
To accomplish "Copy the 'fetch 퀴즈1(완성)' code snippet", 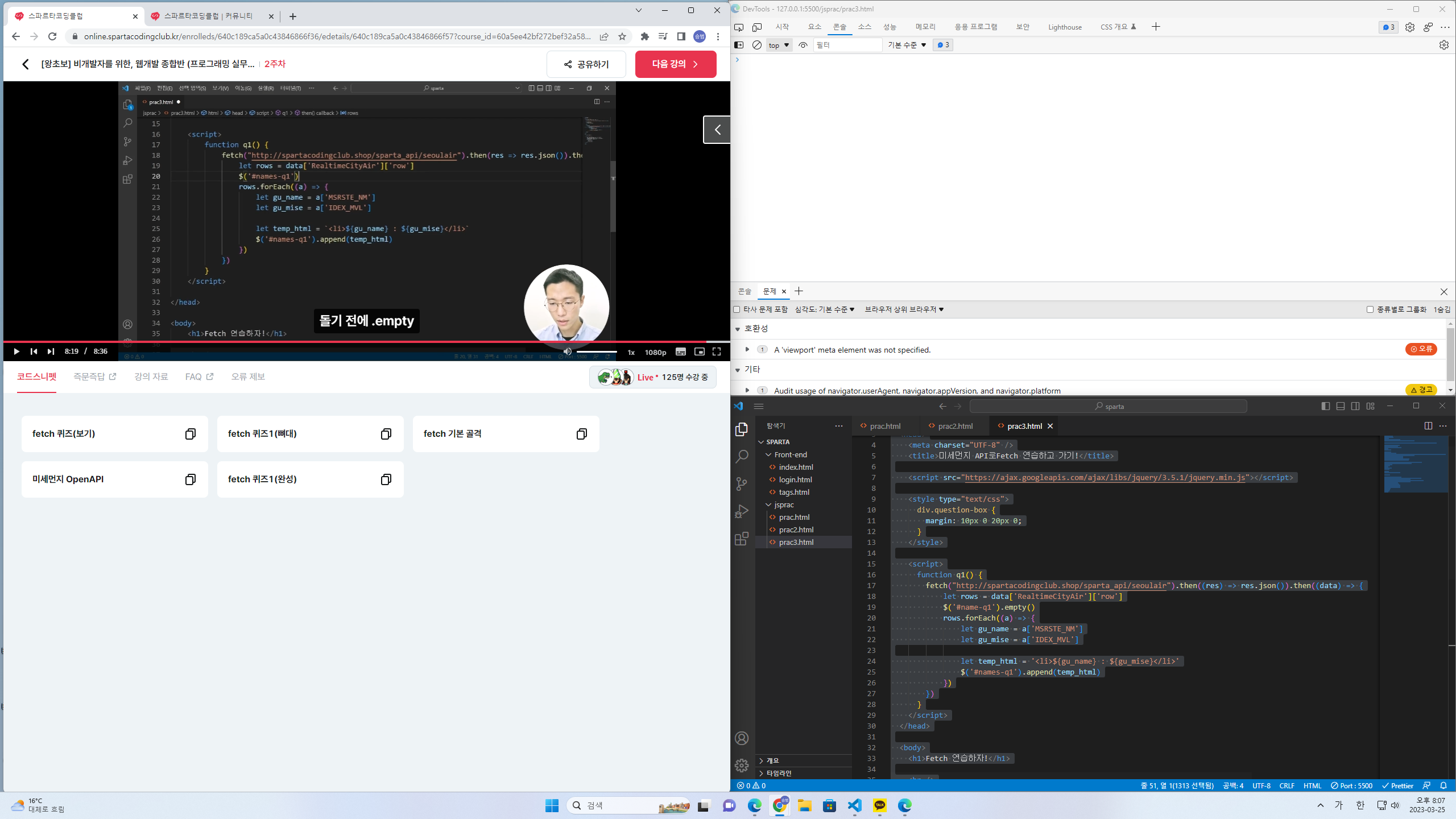I will [386, 479].
